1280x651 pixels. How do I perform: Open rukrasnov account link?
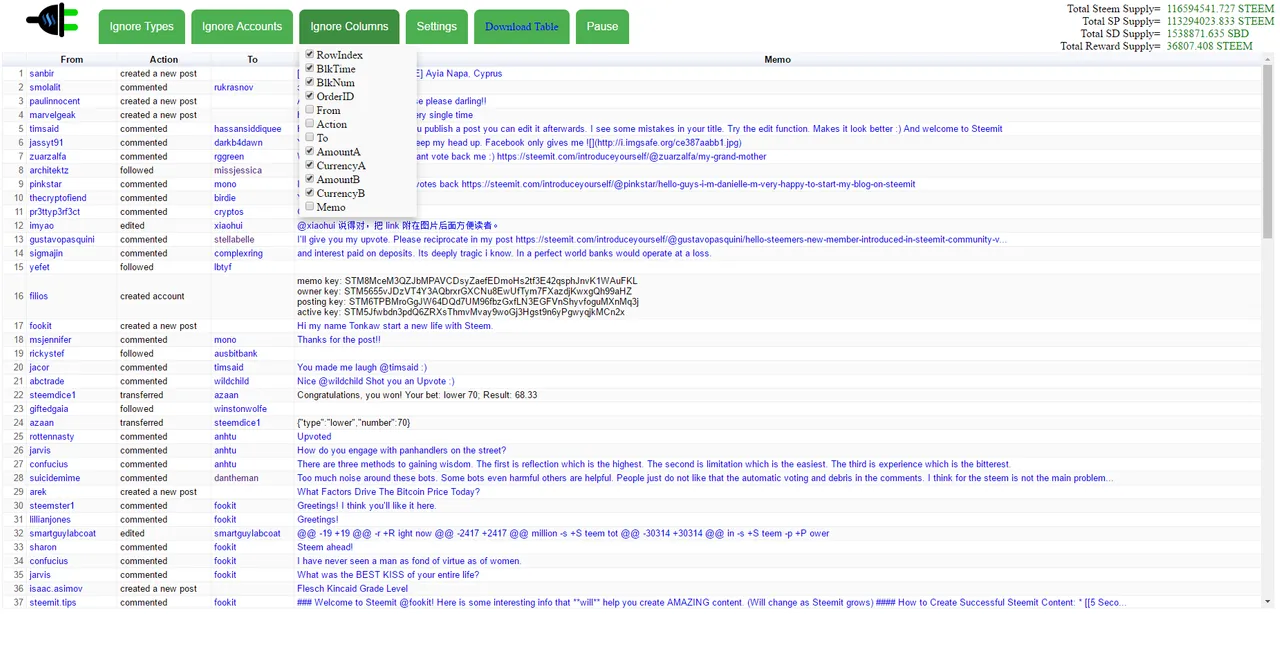coord(234,88)
